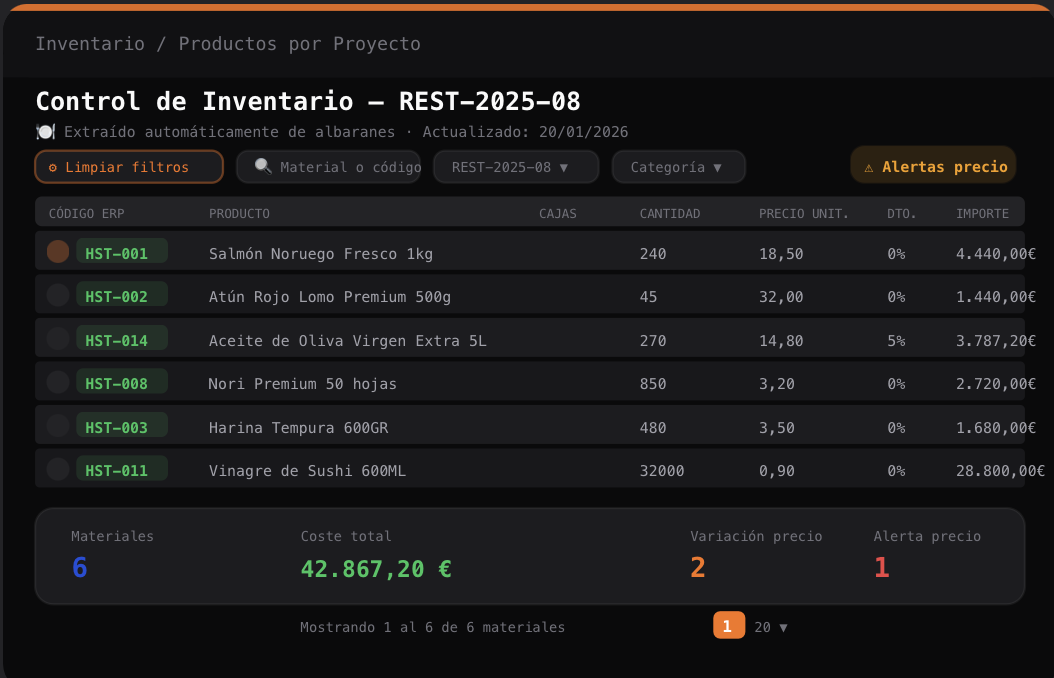
Task: Select Aceite de Oliva Virgen Extra 5L
Action: click(348, 341)
